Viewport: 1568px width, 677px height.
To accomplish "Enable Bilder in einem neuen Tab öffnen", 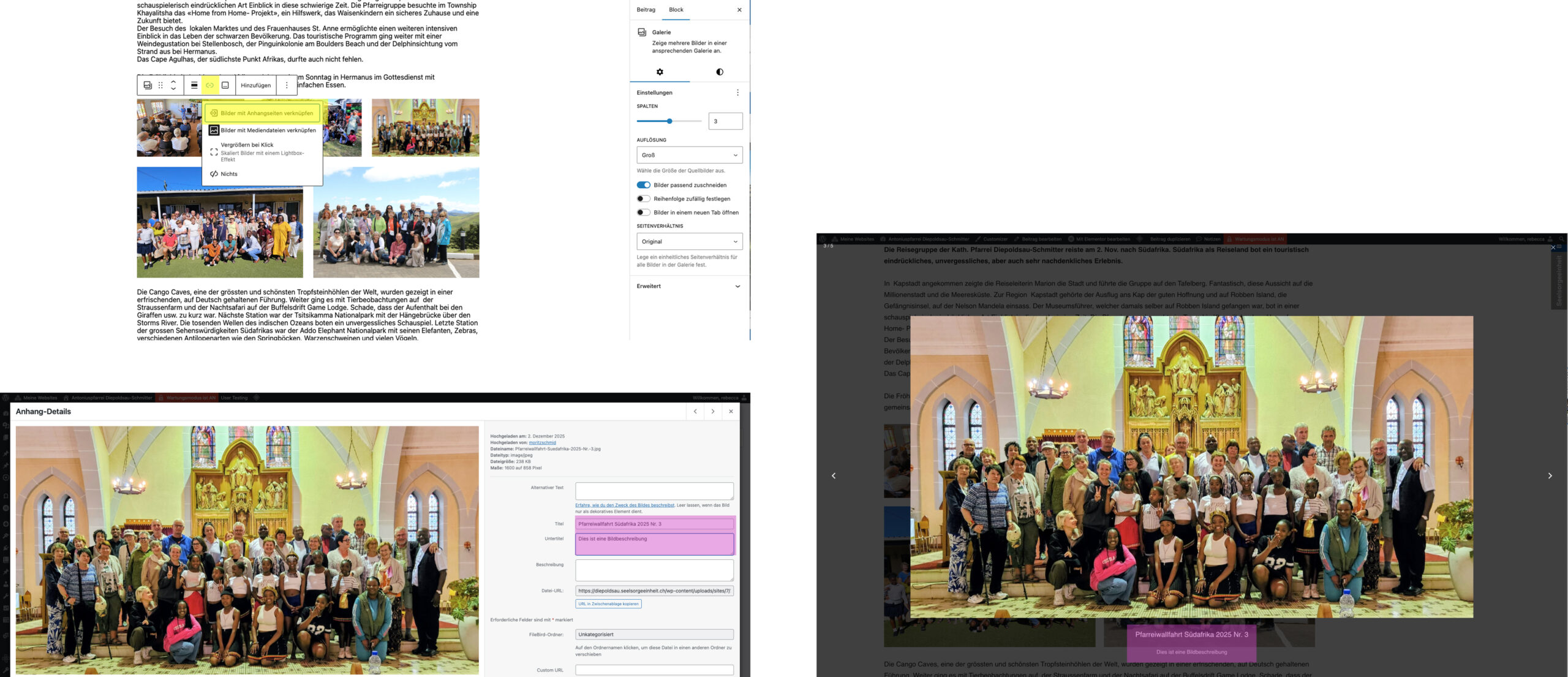I will point(643,213).
